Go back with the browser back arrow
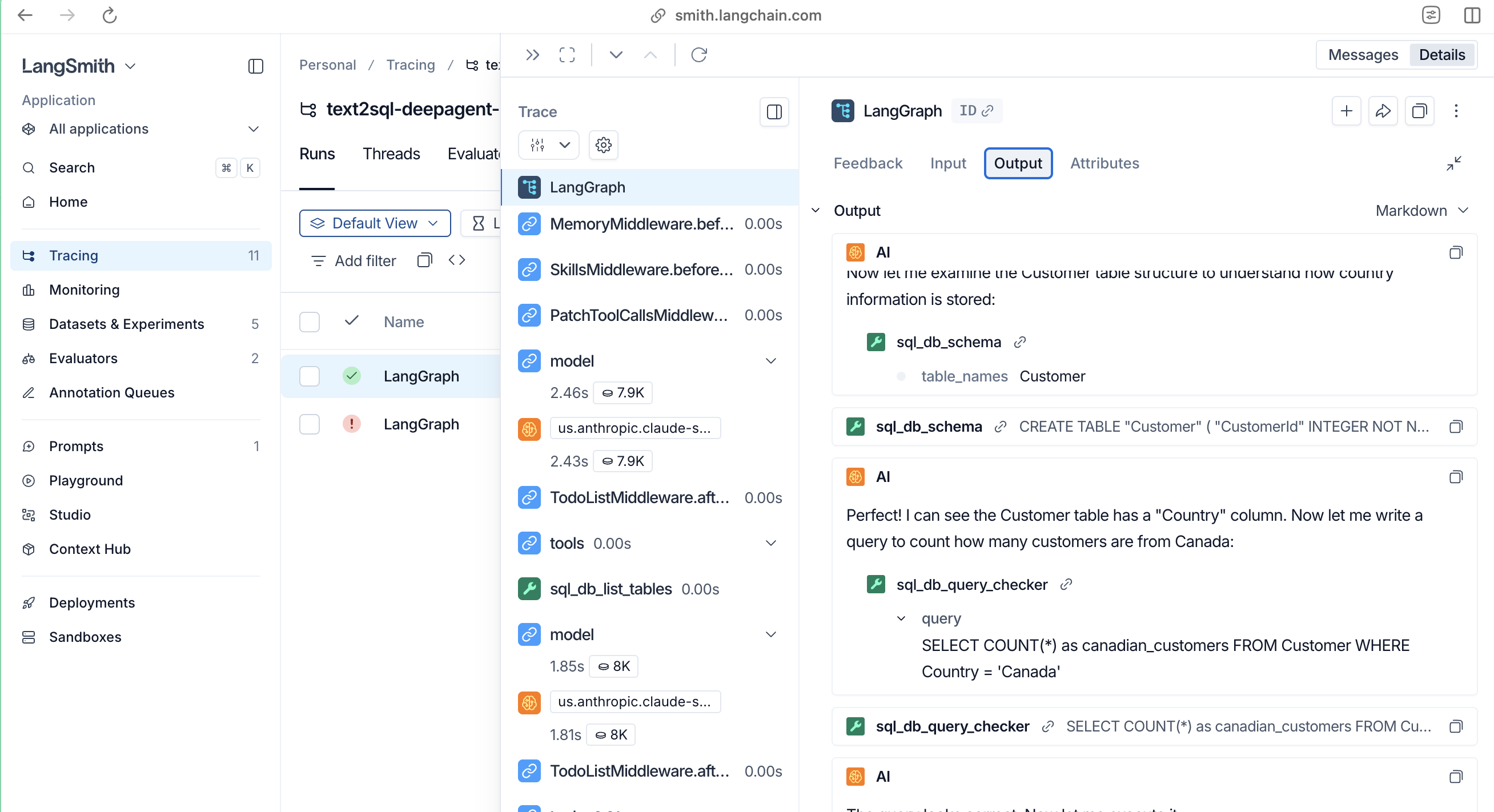The width and height of the screenshot is (1494, 812). tap(25, 15)
